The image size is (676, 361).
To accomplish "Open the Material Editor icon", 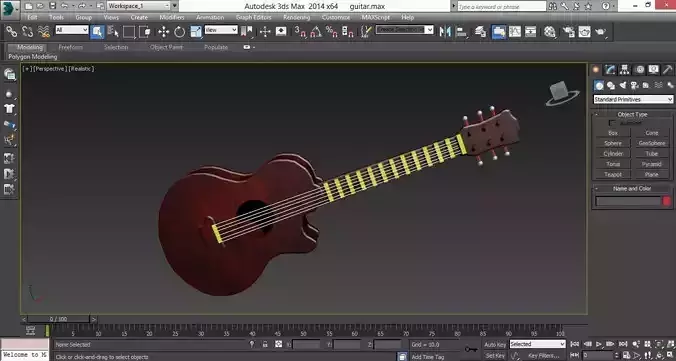I will point(550,31).
